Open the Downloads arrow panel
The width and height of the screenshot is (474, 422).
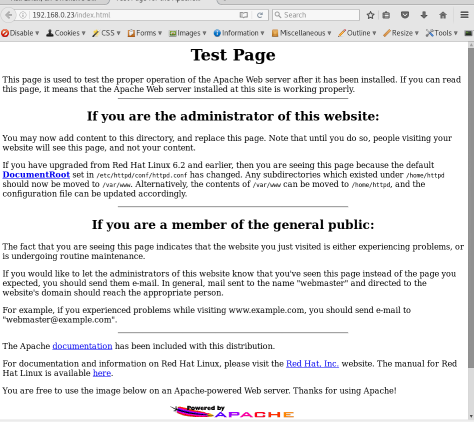424,15
